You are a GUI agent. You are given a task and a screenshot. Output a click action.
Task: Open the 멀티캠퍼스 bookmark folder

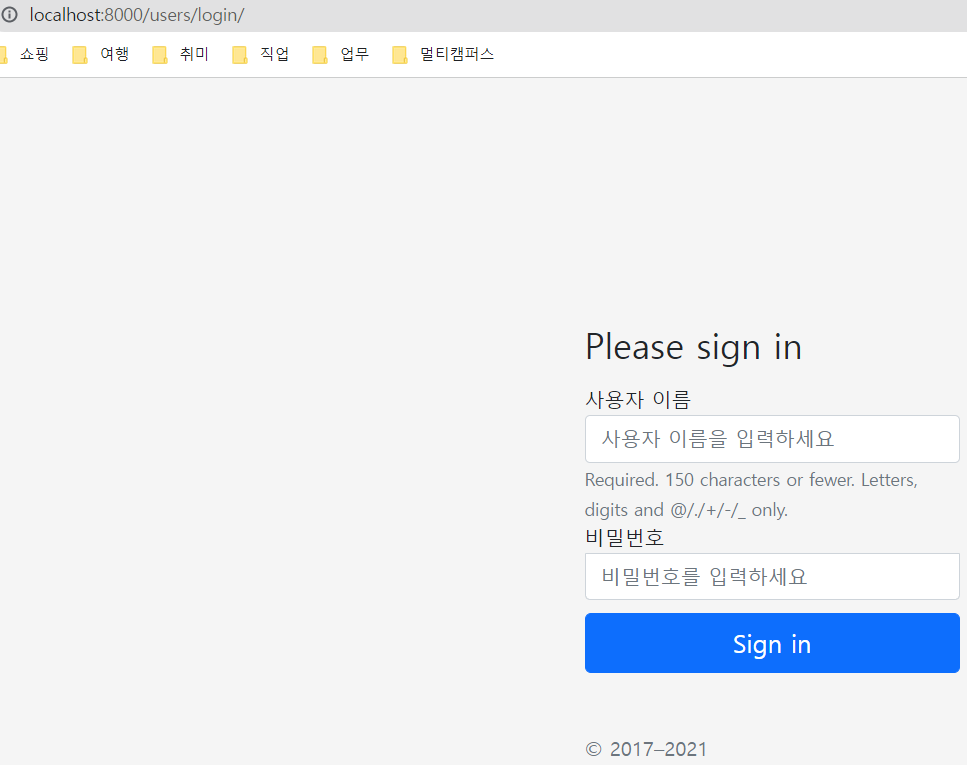coord(443,54)
